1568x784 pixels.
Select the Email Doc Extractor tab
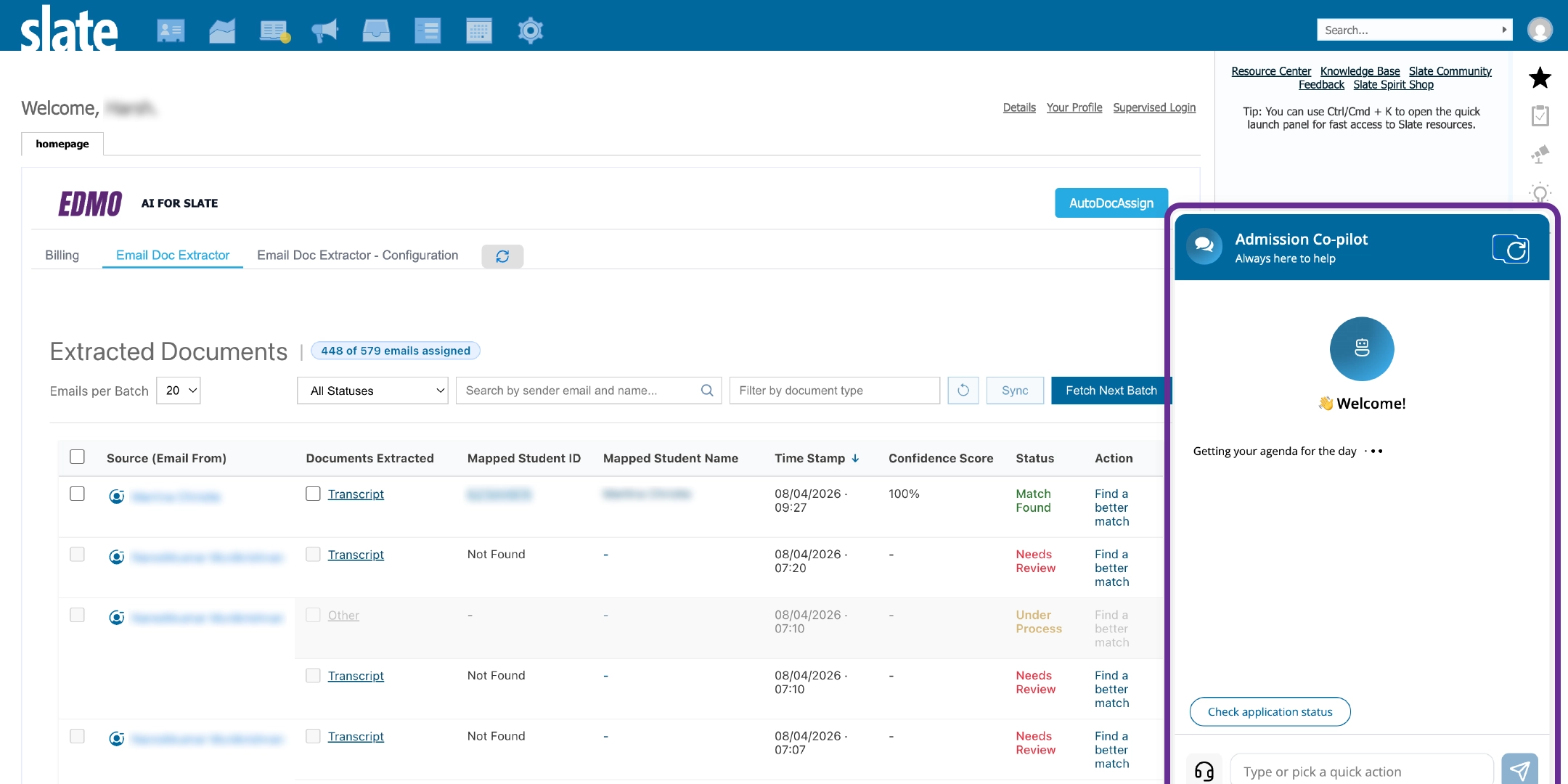(x=173, y=256)
